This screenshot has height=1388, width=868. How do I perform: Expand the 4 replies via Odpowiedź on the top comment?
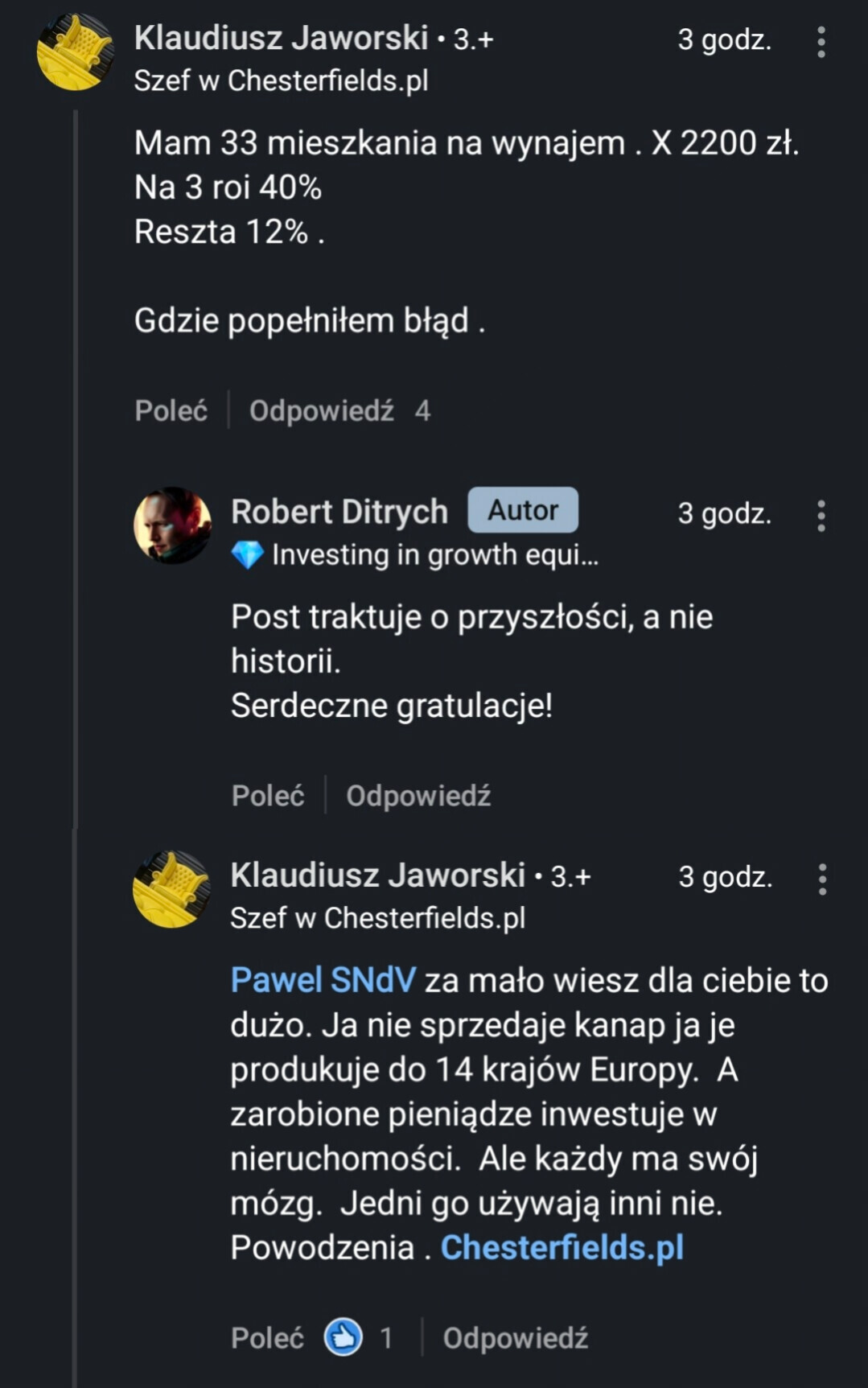pos(322,410)
